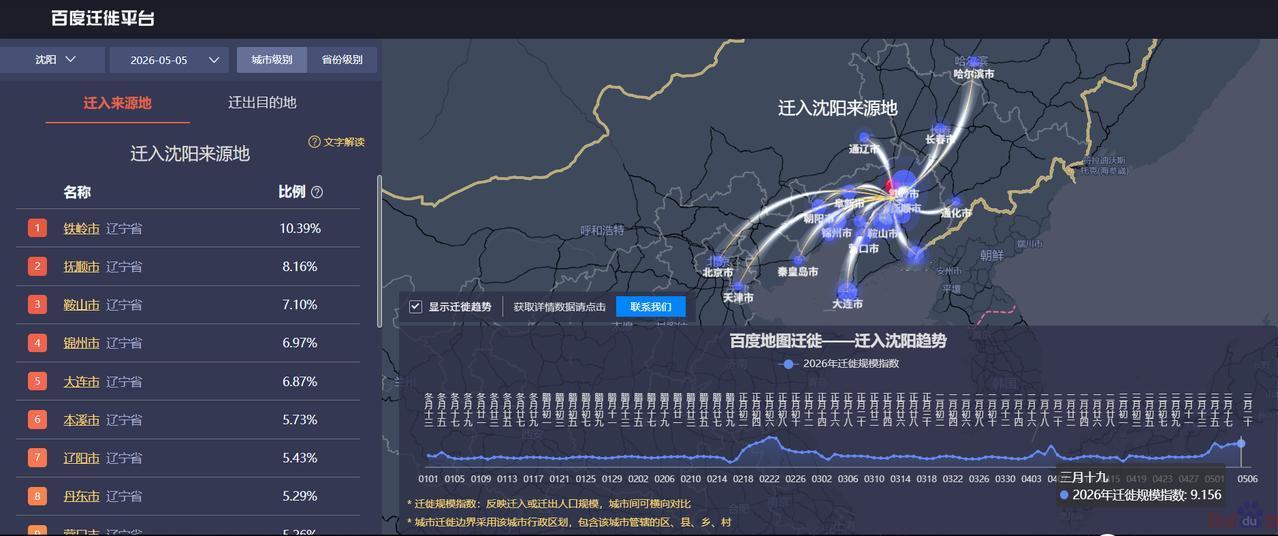Click the 名称 column header
The image size is (1278, 536).
click(77, 192)
